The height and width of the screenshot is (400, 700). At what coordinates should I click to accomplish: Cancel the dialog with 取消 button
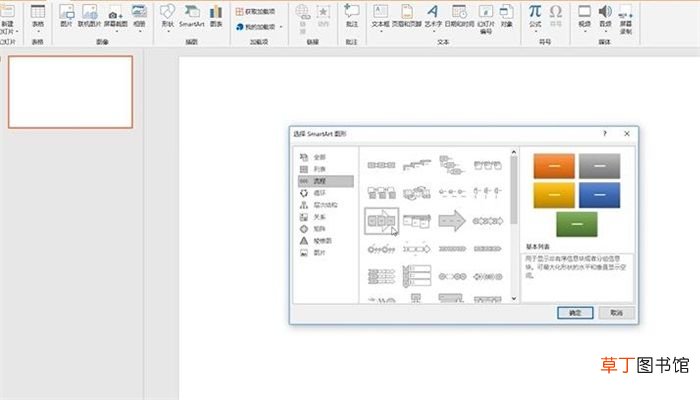(616, 312)
